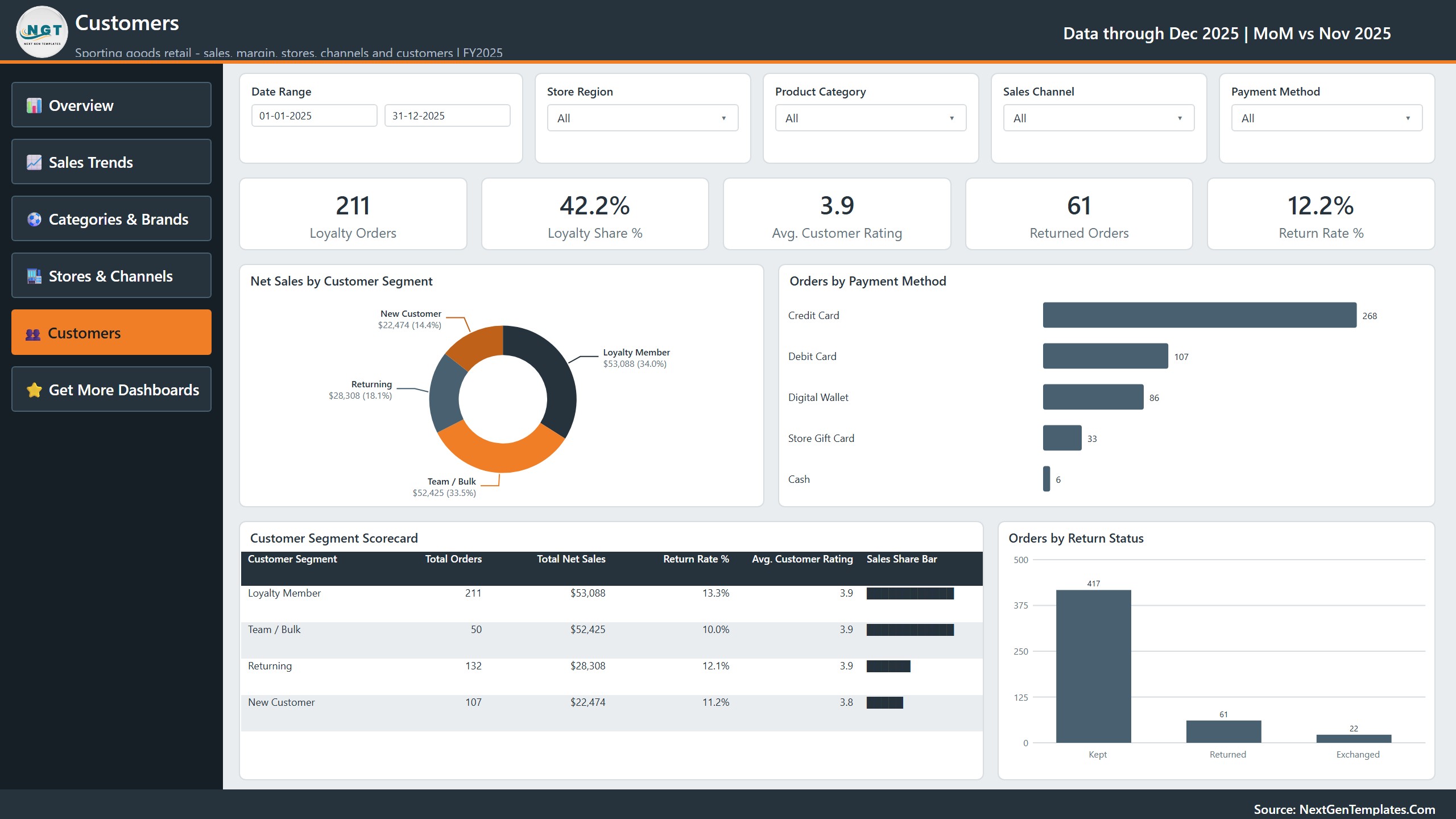The height and width of the screenshot is (819, 1456).
Task: Click the Categories & Brands ball icon
Action: [34, 219]
